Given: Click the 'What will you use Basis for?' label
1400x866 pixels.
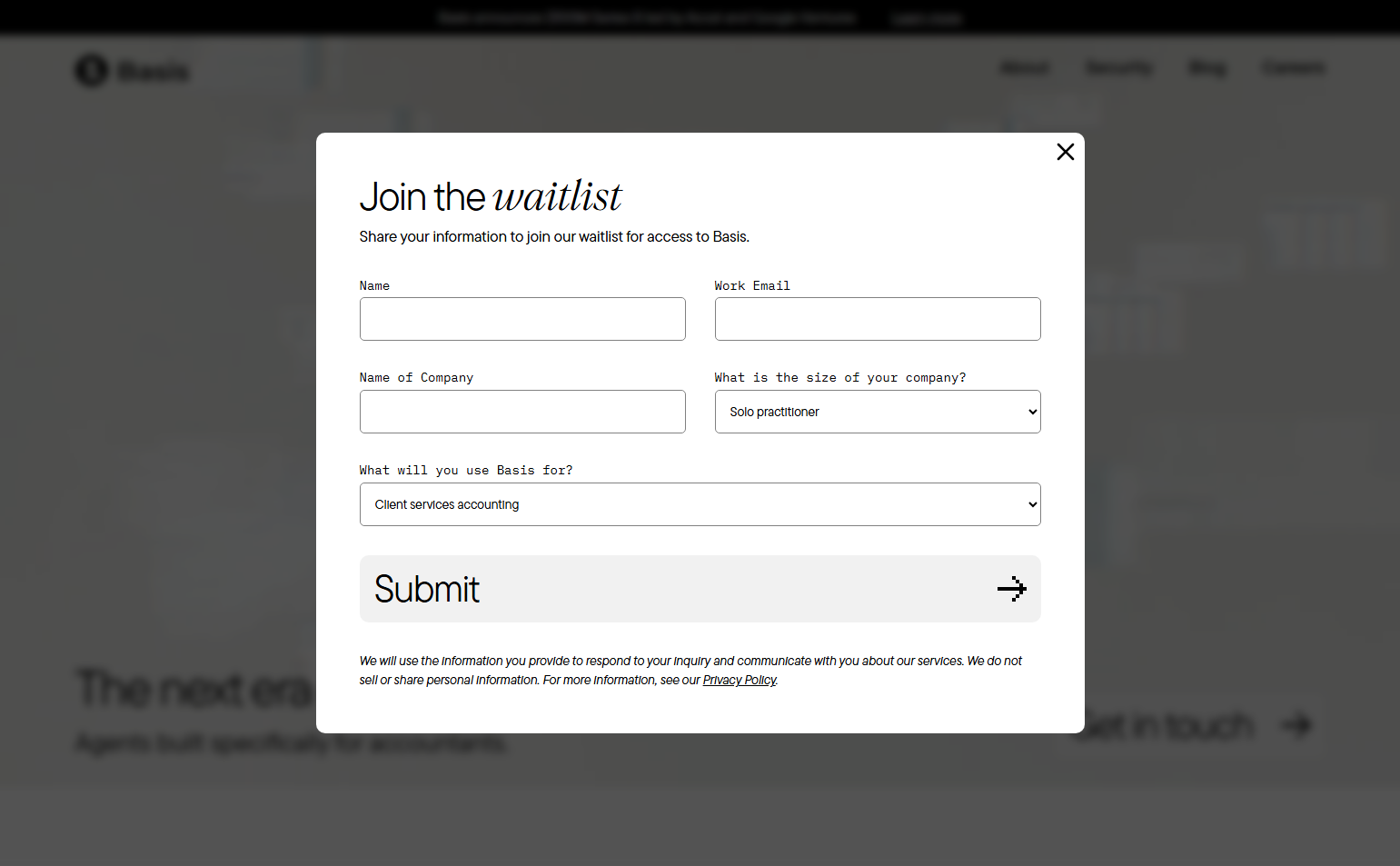Looking at the screenshot, I should [466, 470].
